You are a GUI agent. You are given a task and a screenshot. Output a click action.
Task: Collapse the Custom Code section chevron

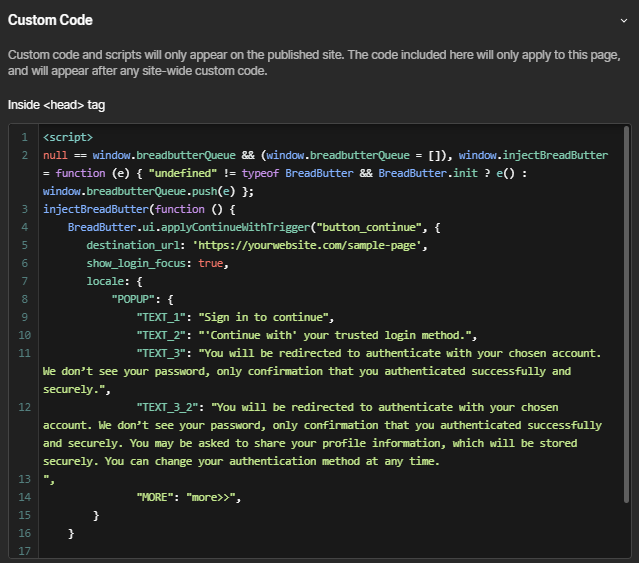click(x=624, y=20)
